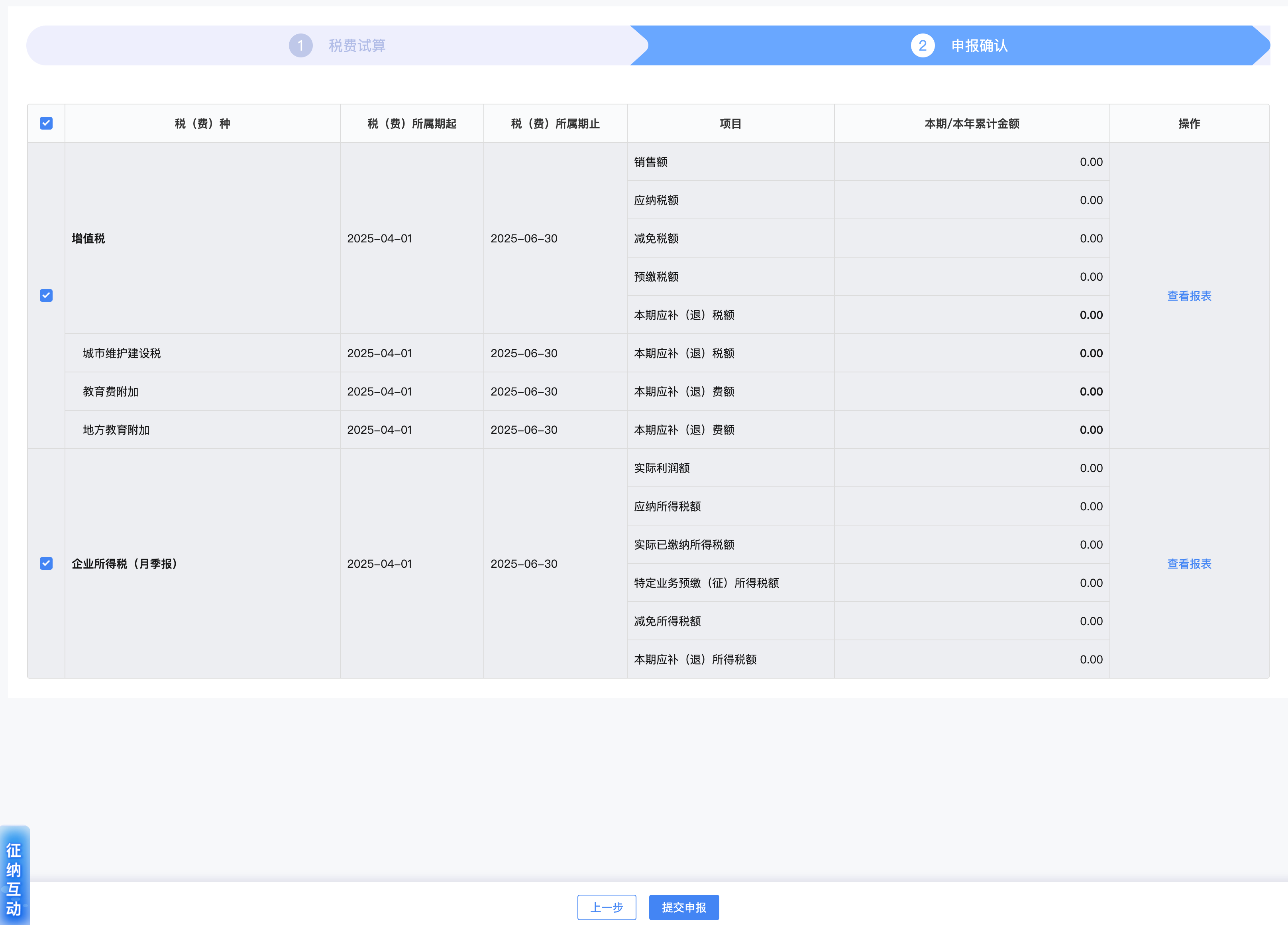Screen dimensions: 1288x925
Task: Uncheck the 企业所得税（月季报） row checkbox
Action: pyautogui.click(x=46, y=563)
